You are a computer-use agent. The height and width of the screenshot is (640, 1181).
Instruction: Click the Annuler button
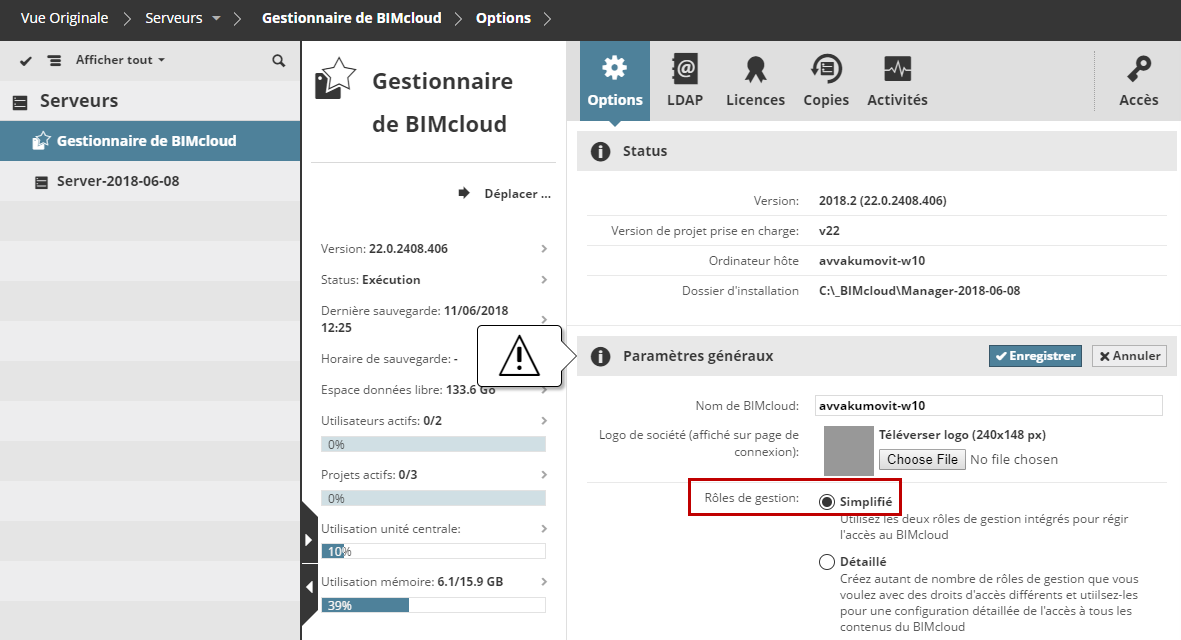click(x=1129, y=356)
